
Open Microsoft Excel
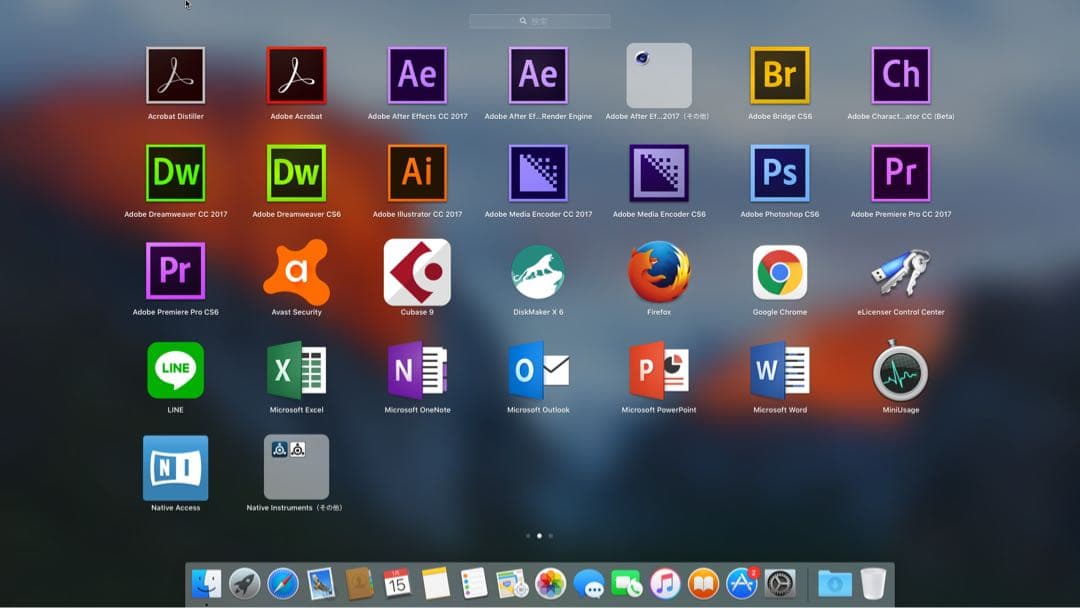pyautogui.click(x=296, y=370)
